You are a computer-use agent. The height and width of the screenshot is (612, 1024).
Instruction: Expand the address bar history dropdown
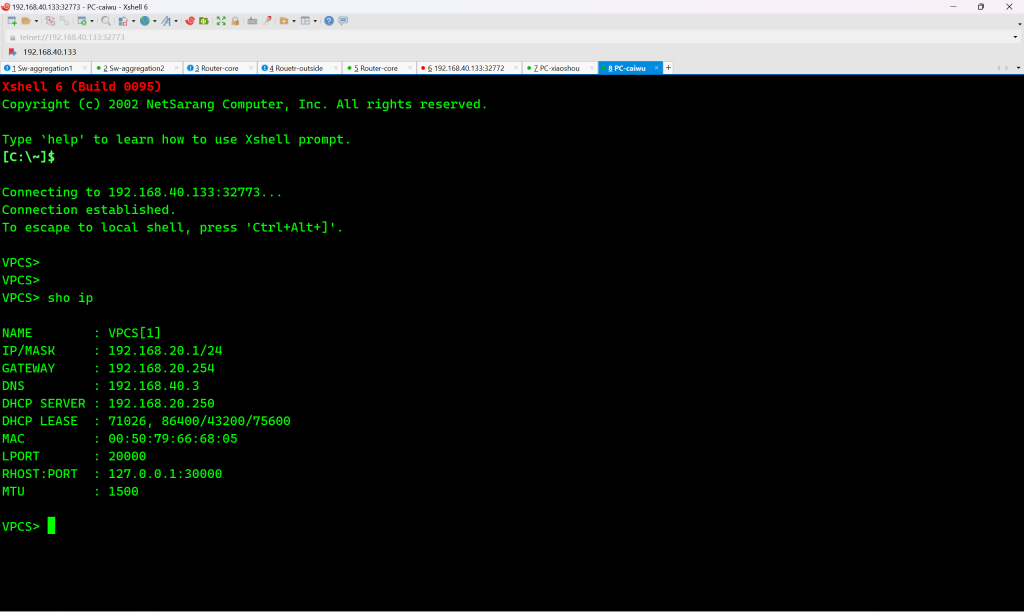(1015, 37)
